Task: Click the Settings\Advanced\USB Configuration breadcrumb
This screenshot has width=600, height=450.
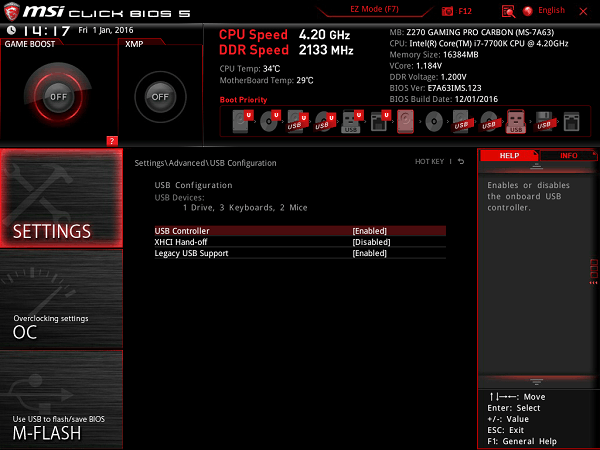Action: pos(205,163)
